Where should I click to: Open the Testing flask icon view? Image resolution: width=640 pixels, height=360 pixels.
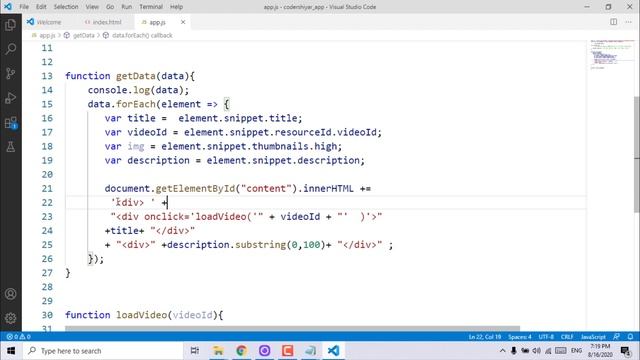coord(11,147)
